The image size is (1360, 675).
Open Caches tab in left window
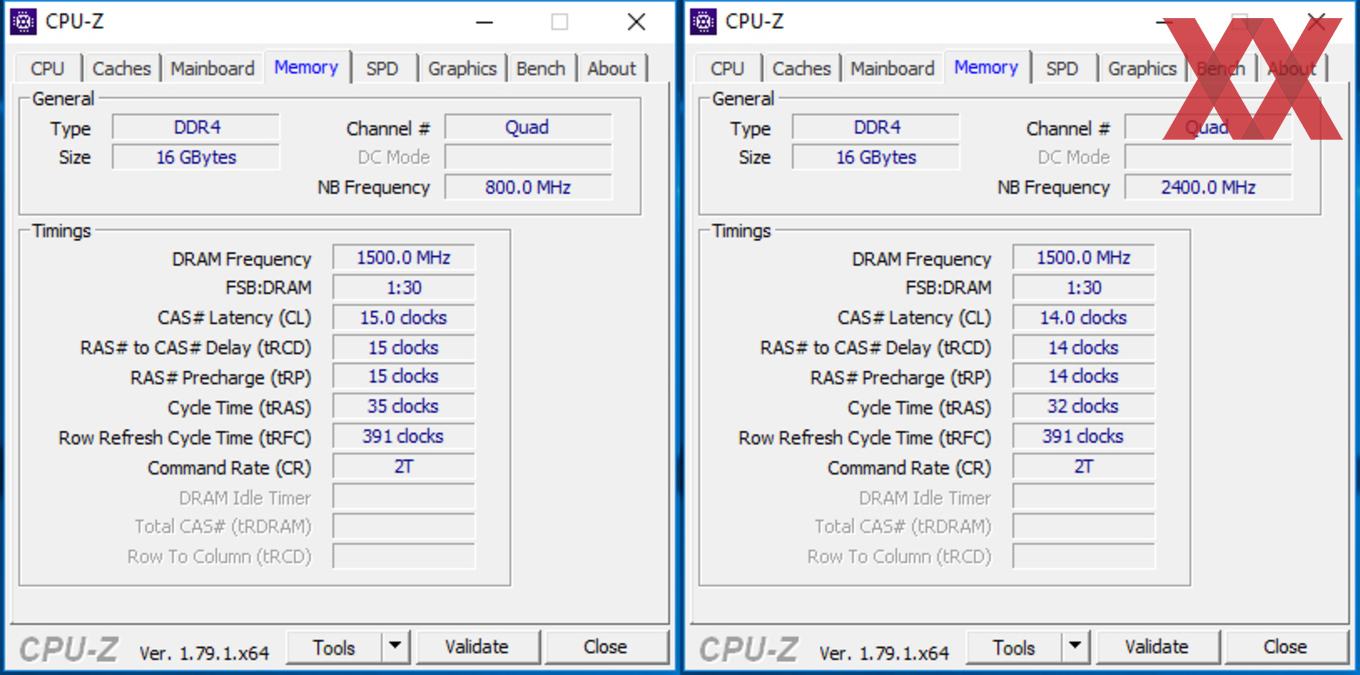121,68
